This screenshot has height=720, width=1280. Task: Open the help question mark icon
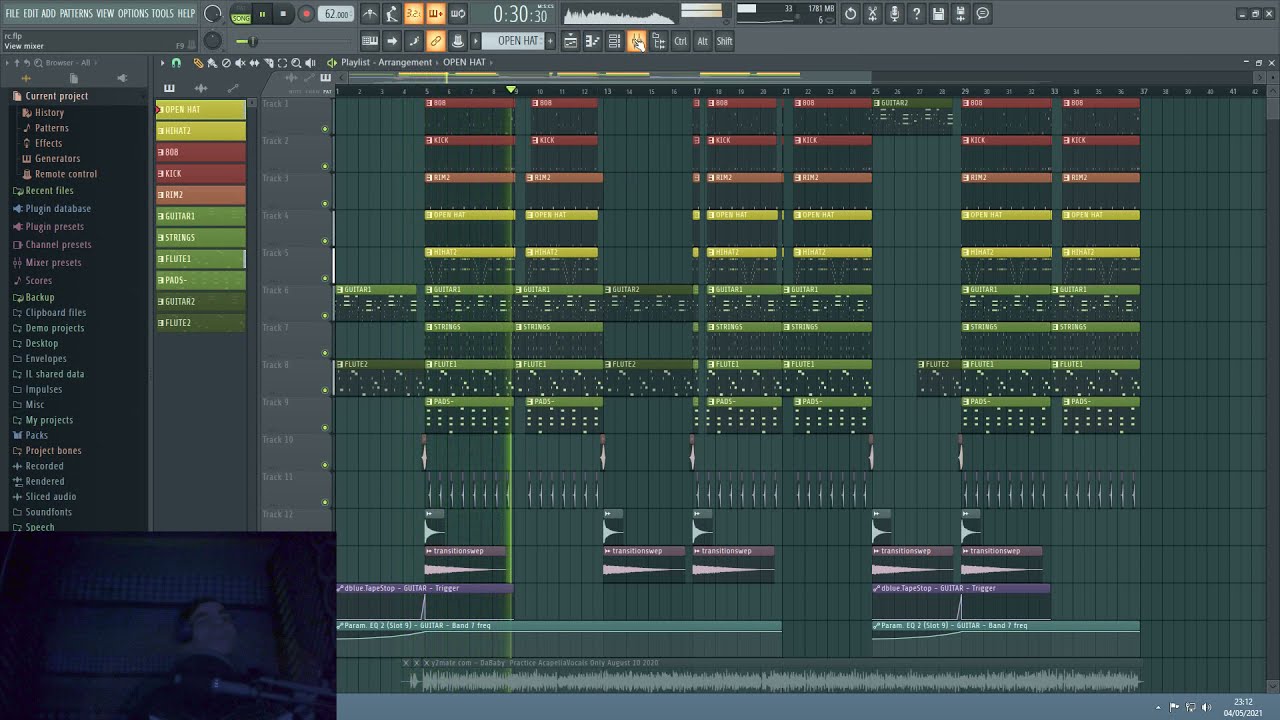916,14
